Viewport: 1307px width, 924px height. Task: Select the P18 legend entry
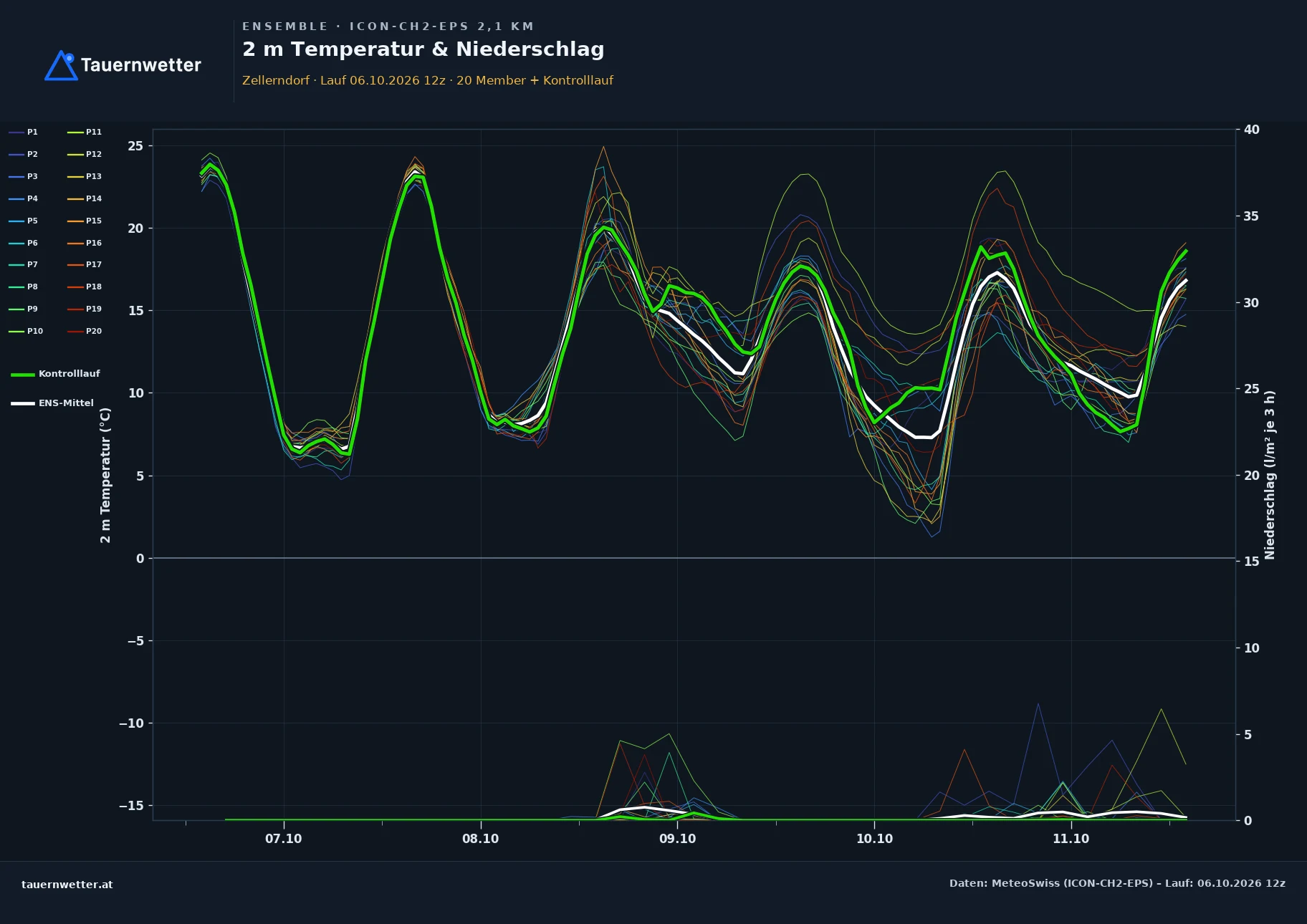pyautogui.click(x=85, y=287)
